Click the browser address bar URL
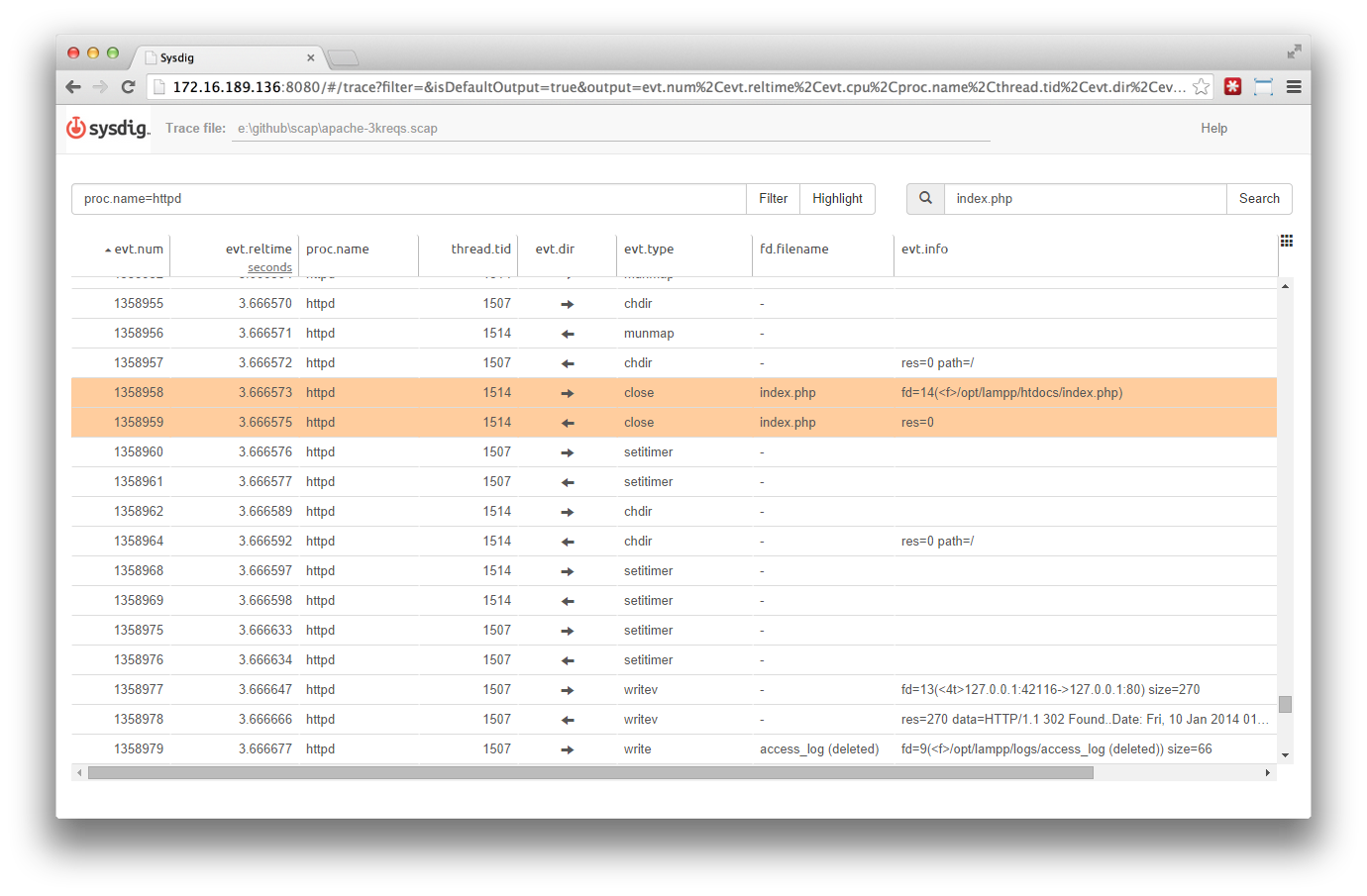 [679, 87]
